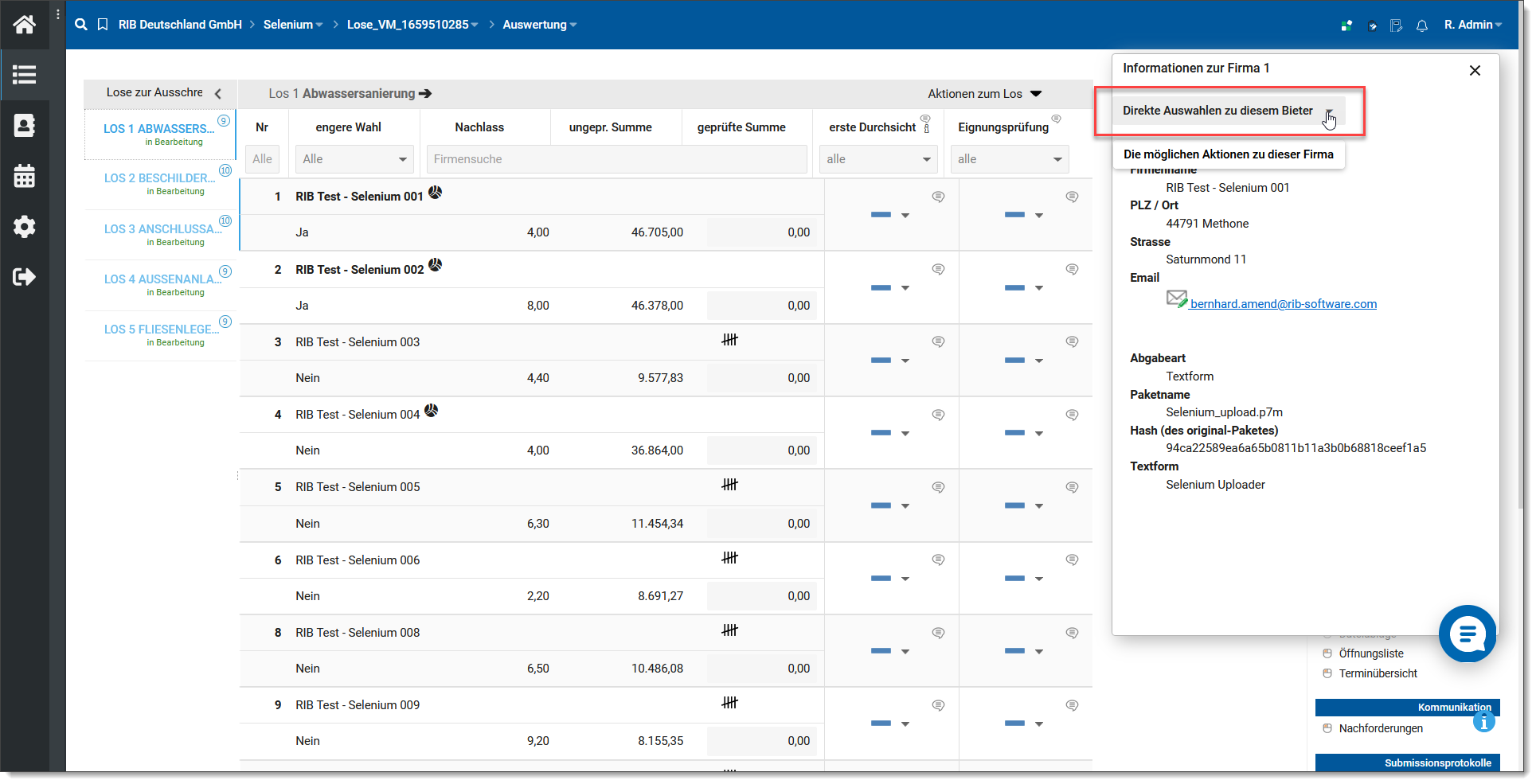Click the Nr filter field labeled Alle

click(263, 159)
